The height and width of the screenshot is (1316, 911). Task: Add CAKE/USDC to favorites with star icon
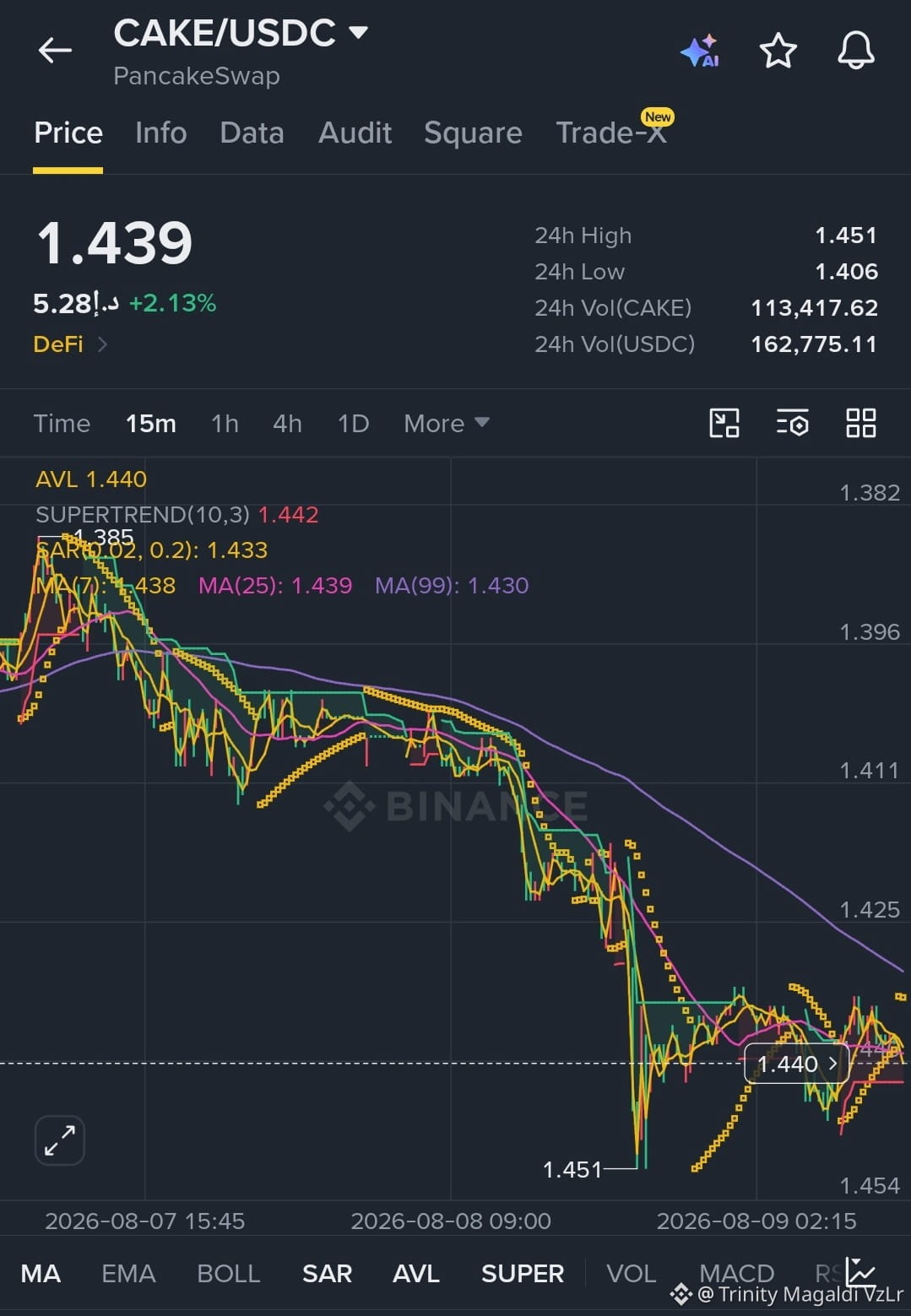click(x=778, y=51)
